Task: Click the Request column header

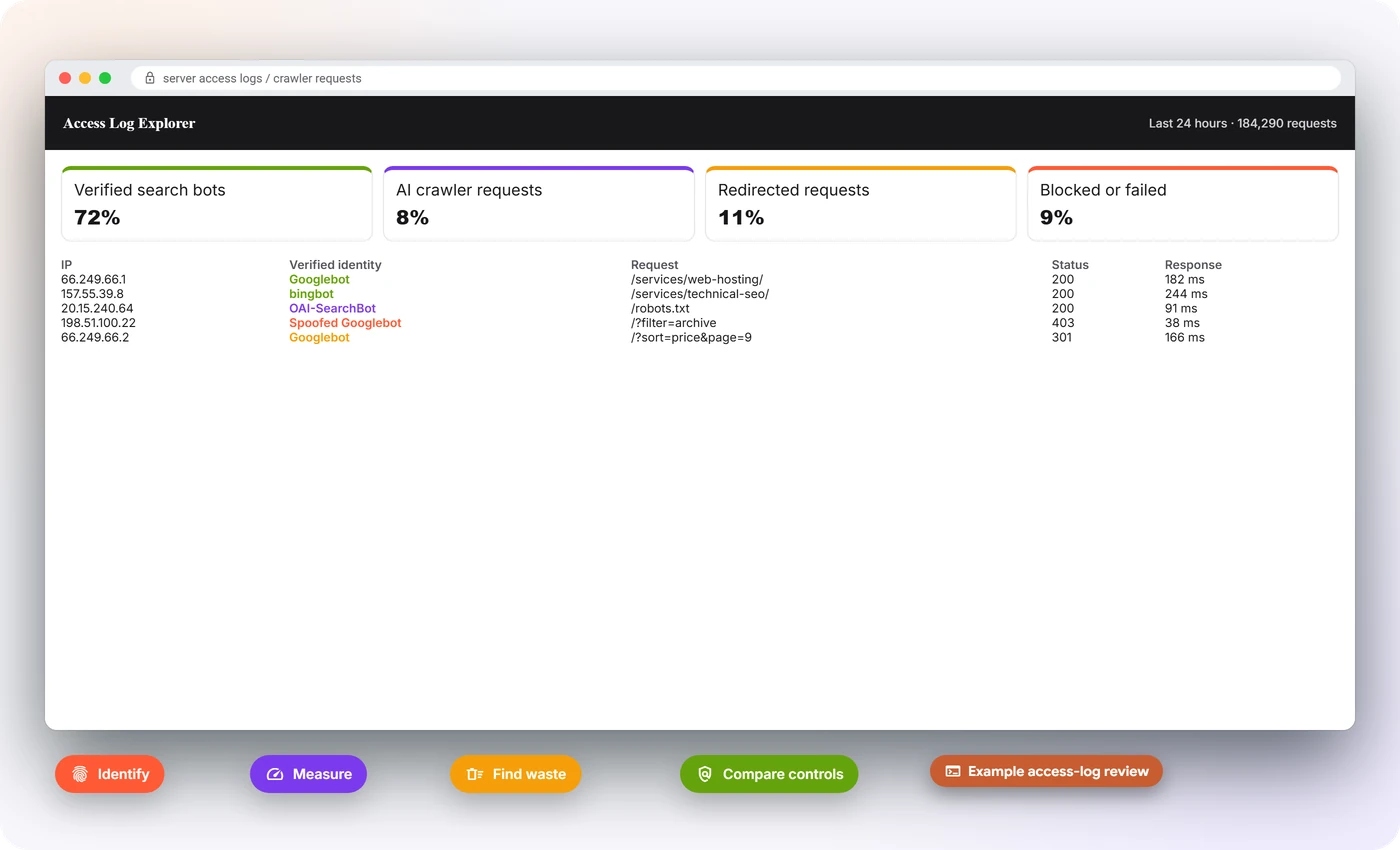Action: point(655,265)
